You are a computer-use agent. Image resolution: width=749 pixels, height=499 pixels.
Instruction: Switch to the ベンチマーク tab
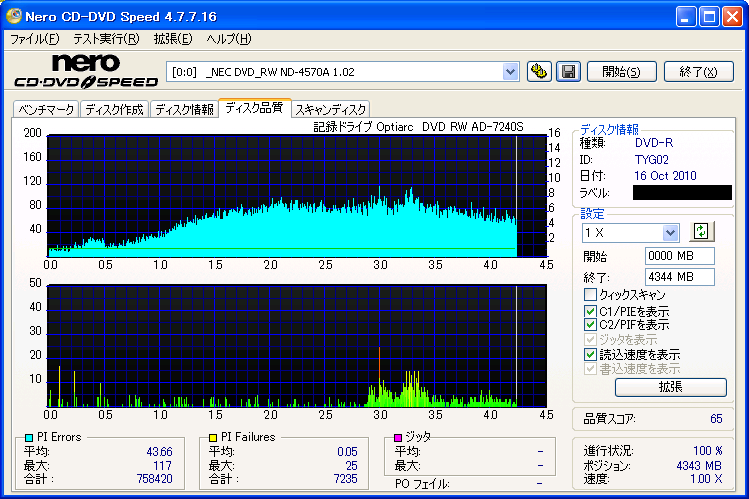click(46, 109)
